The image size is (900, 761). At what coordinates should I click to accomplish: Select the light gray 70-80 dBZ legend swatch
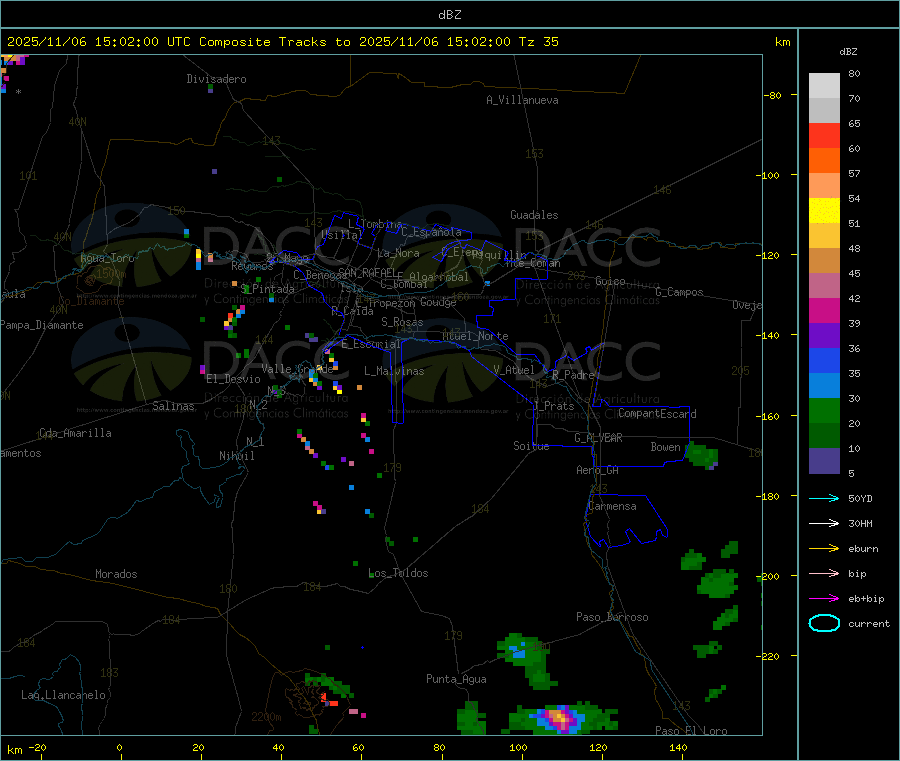(824, 86)
